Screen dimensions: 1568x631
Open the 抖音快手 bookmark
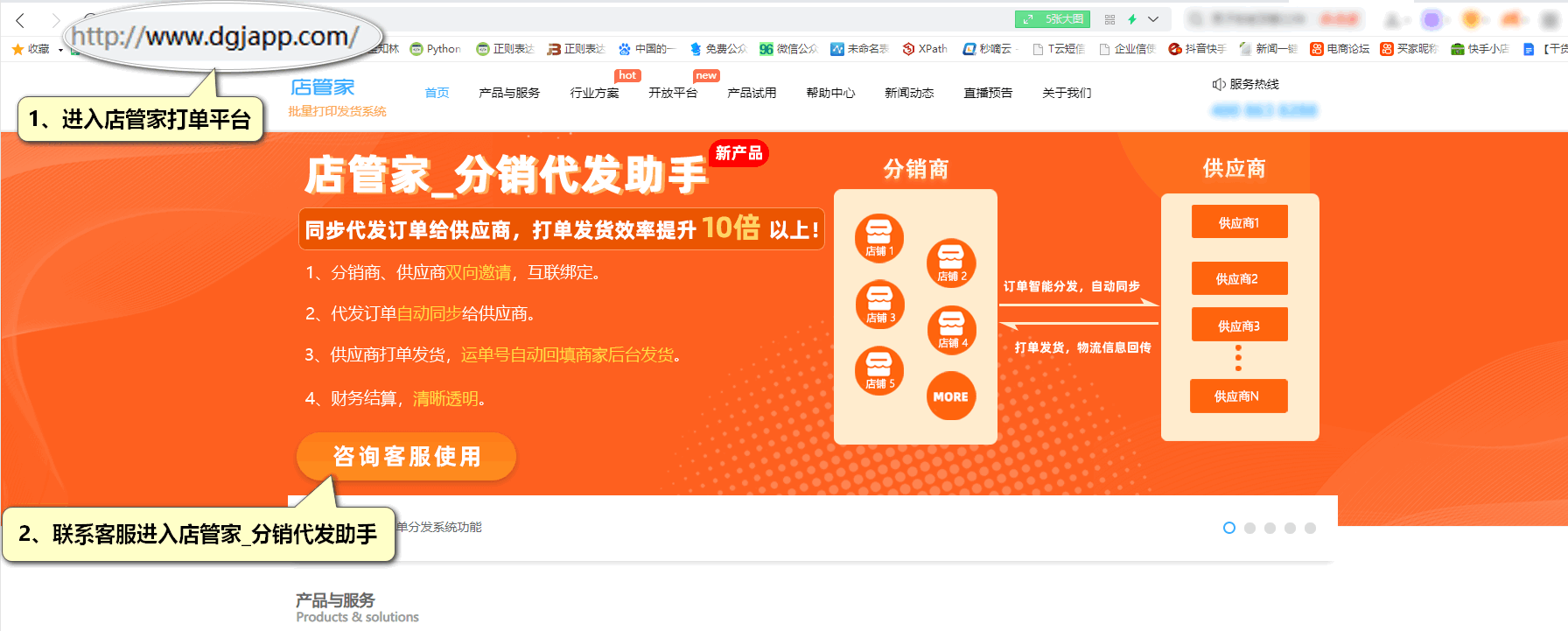click(1198, 49)
